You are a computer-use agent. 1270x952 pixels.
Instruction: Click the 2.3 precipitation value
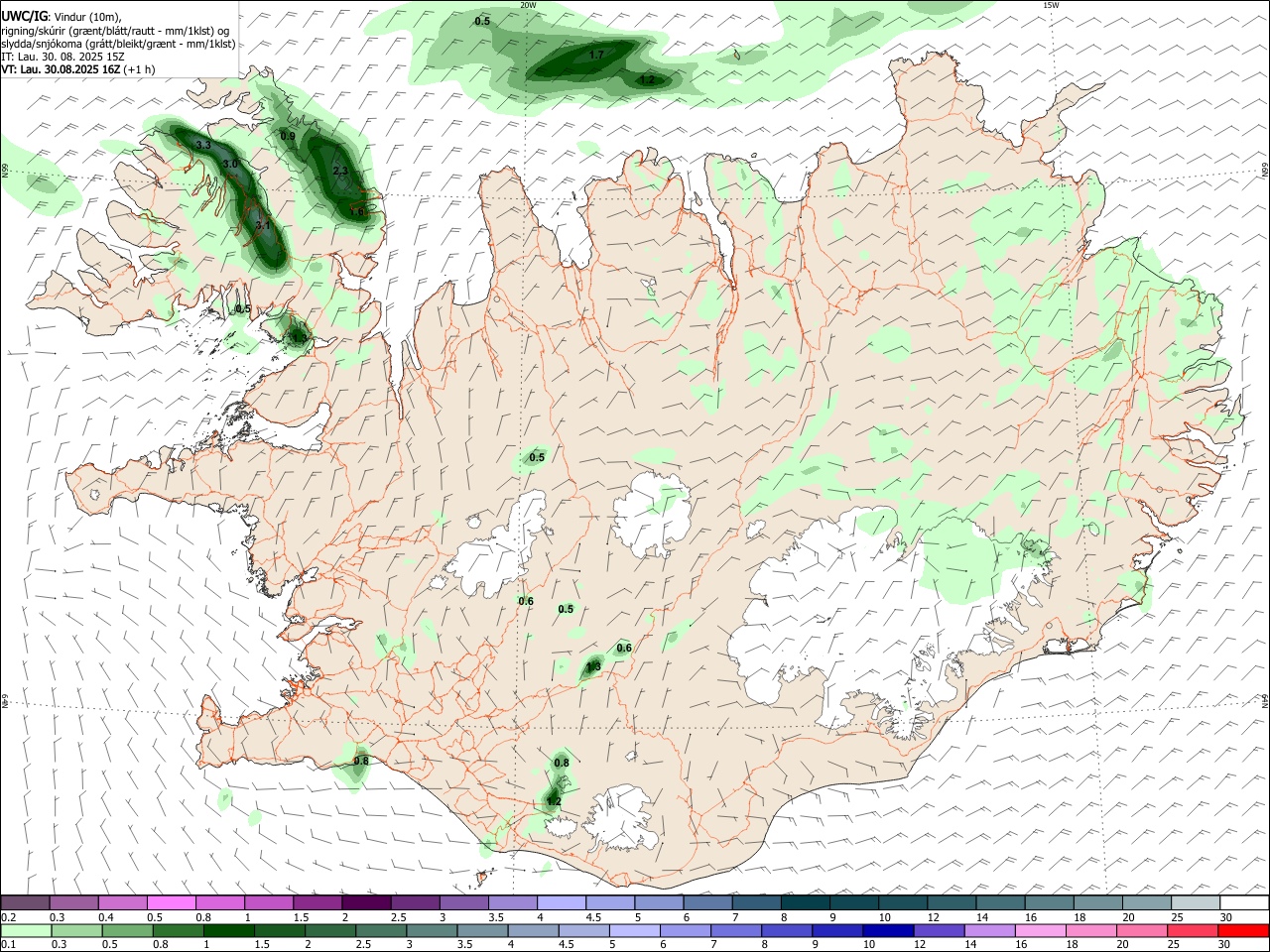point(340,172)
